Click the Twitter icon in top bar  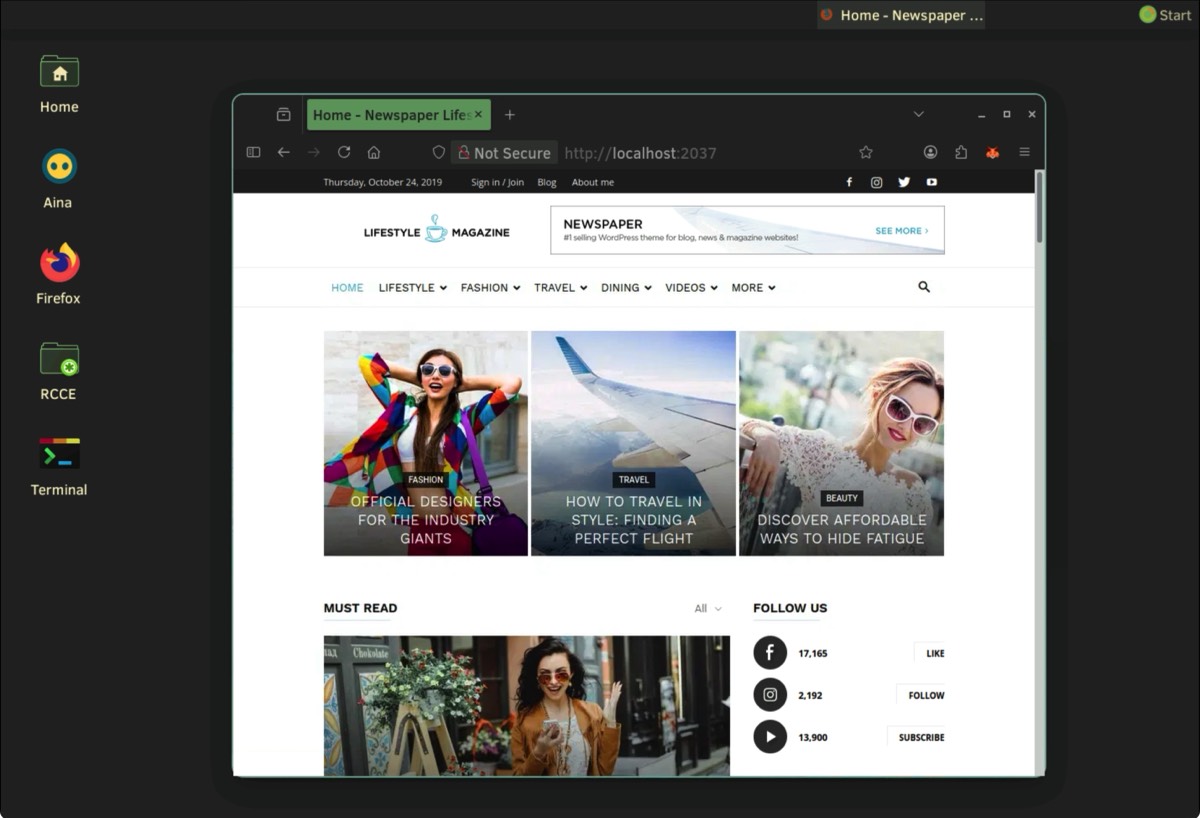[x=904, y=182]
